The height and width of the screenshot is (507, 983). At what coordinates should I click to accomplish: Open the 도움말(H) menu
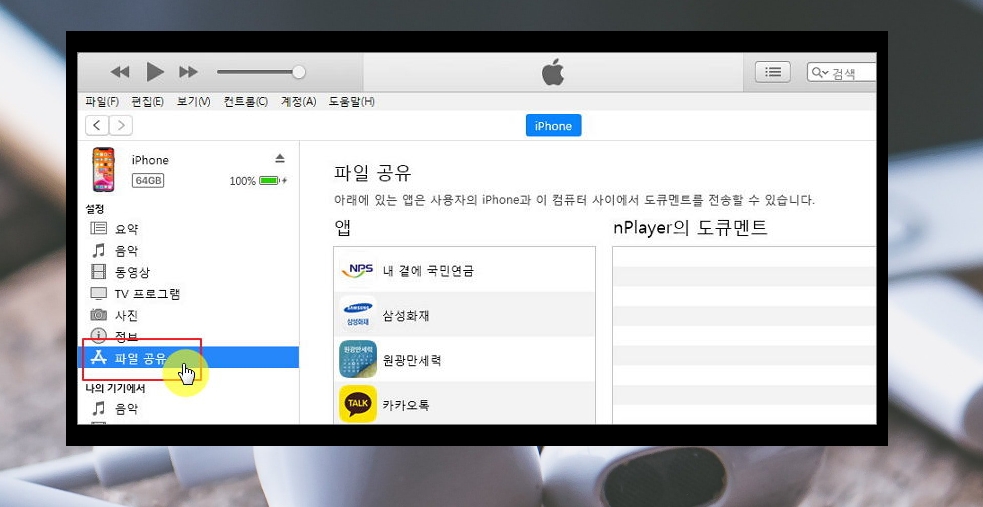pyautogui.click(x=351, y=102)
